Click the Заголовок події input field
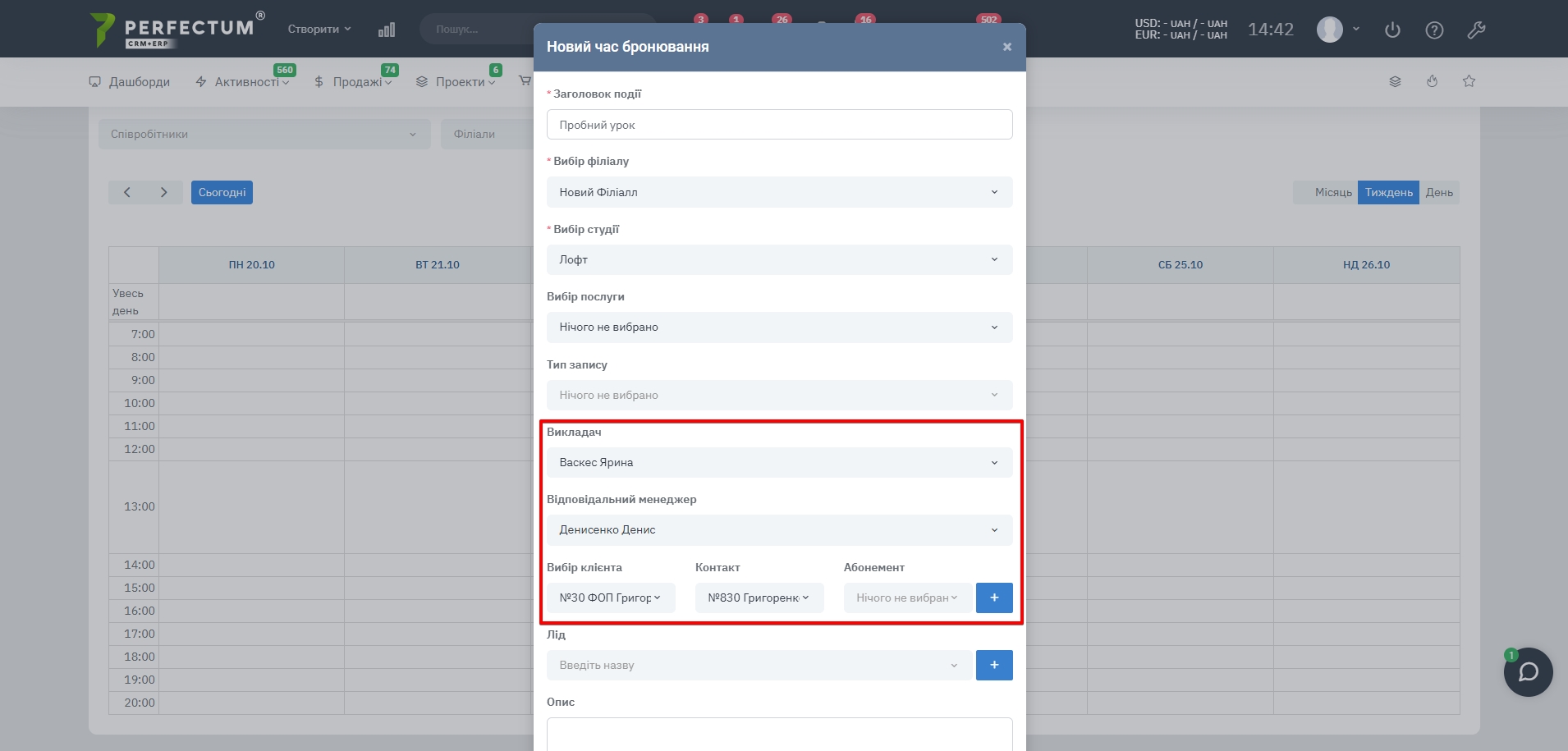Image resolution: width=1568 pixels, height=751 pixels. pos(778,125)
